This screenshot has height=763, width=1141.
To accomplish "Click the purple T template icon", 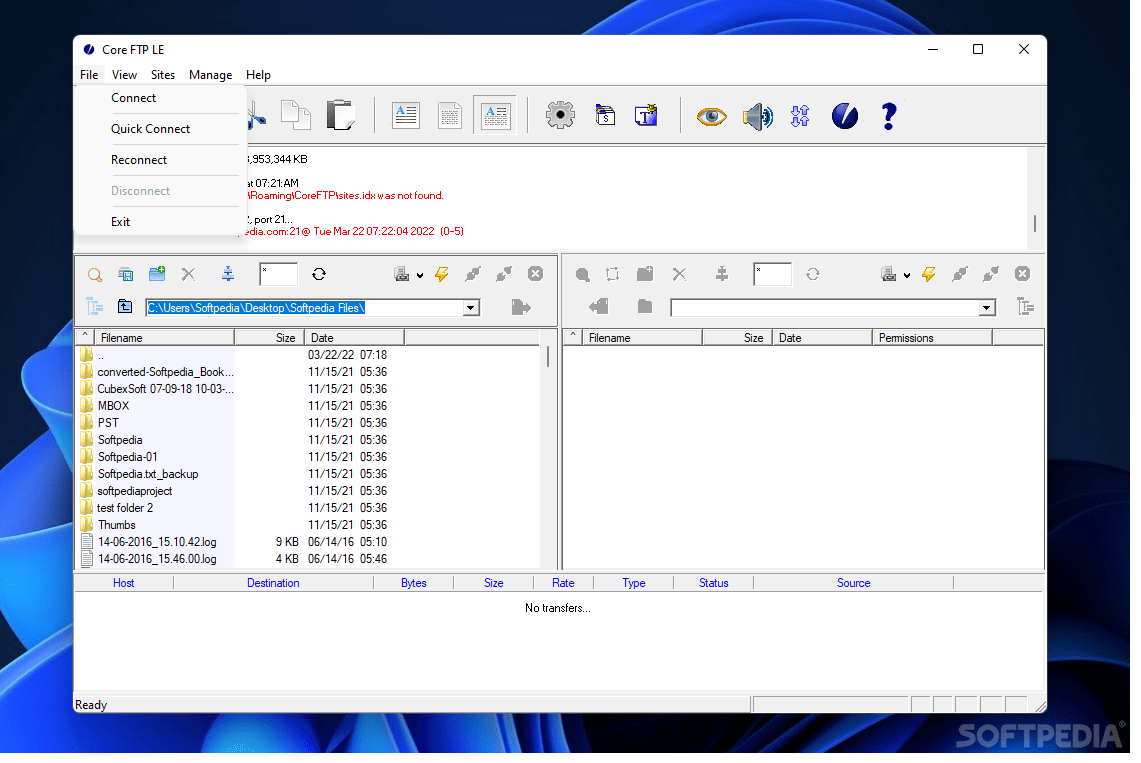I will [646, 115].
